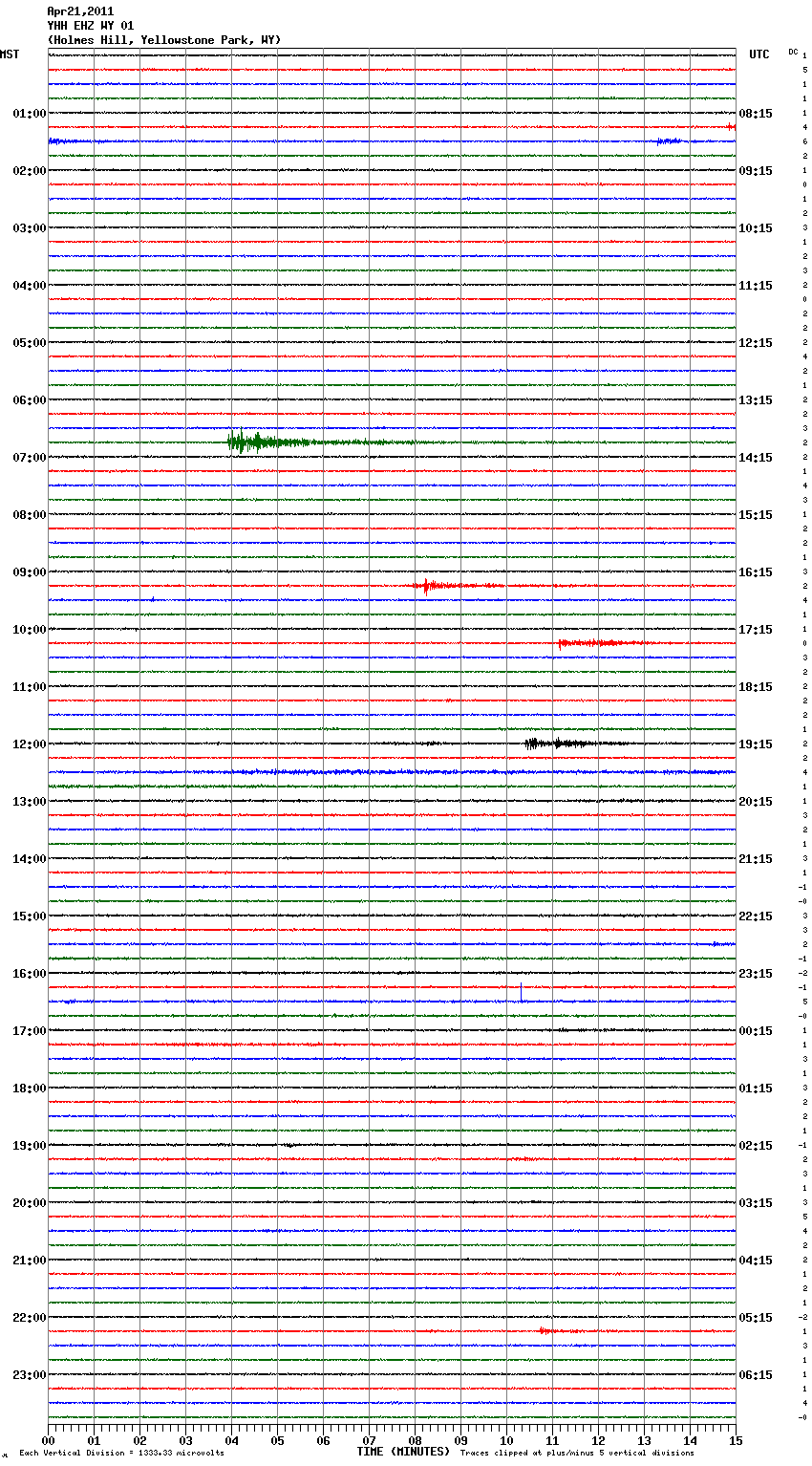The image size is (812, 1466).
Task: Select the 18:00 MST hour label
Action: pos(30,1089)
